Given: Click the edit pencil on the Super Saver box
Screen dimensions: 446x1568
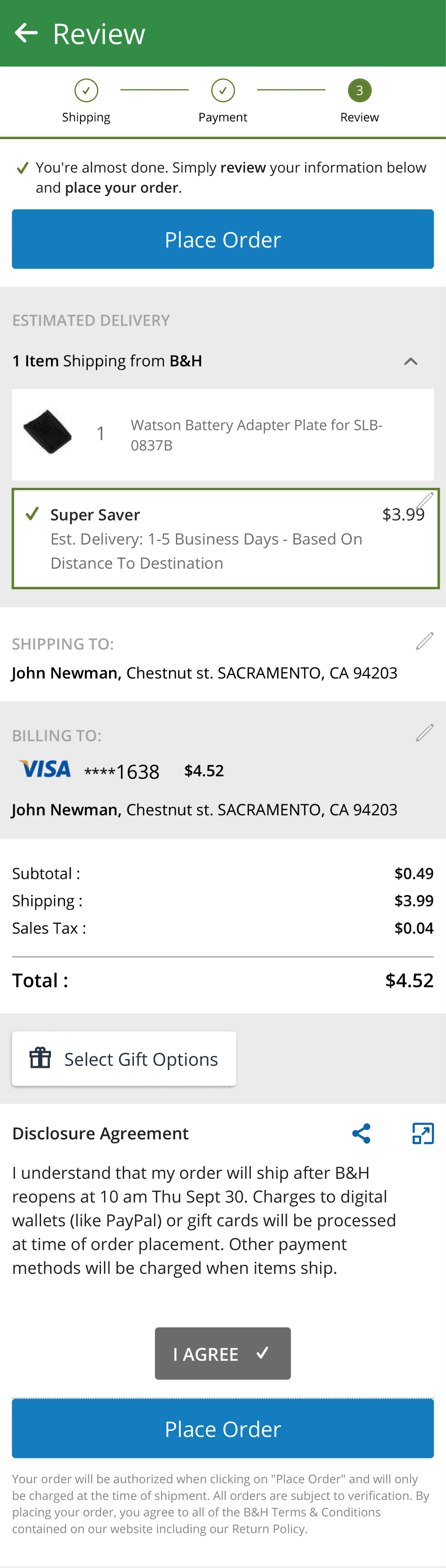Looking at the screenshot, I should (426, 500).
